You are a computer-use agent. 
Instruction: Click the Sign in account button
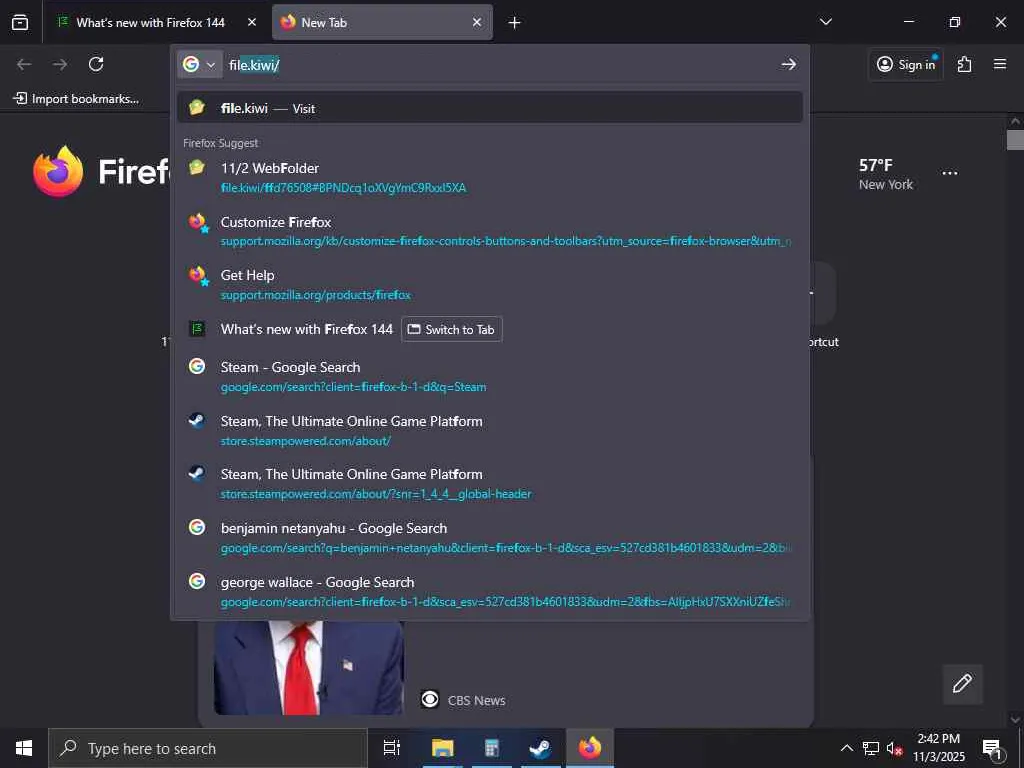[x=906, y=64]
